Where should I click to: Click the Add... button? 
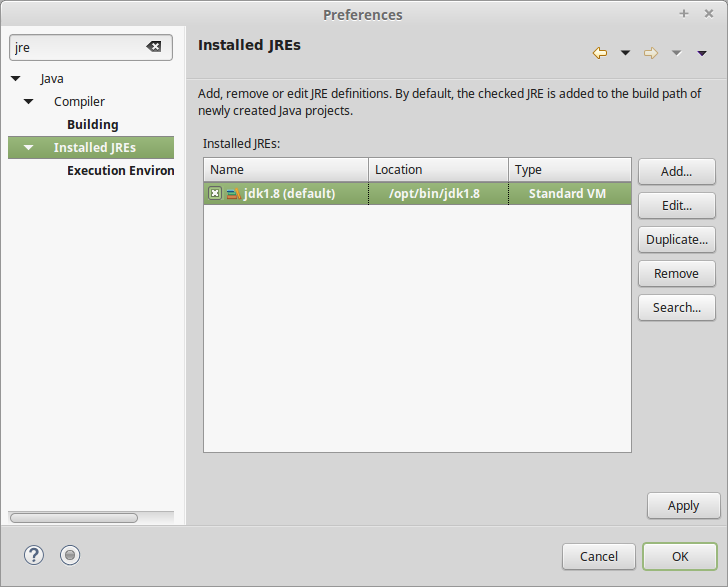point(676,171)
